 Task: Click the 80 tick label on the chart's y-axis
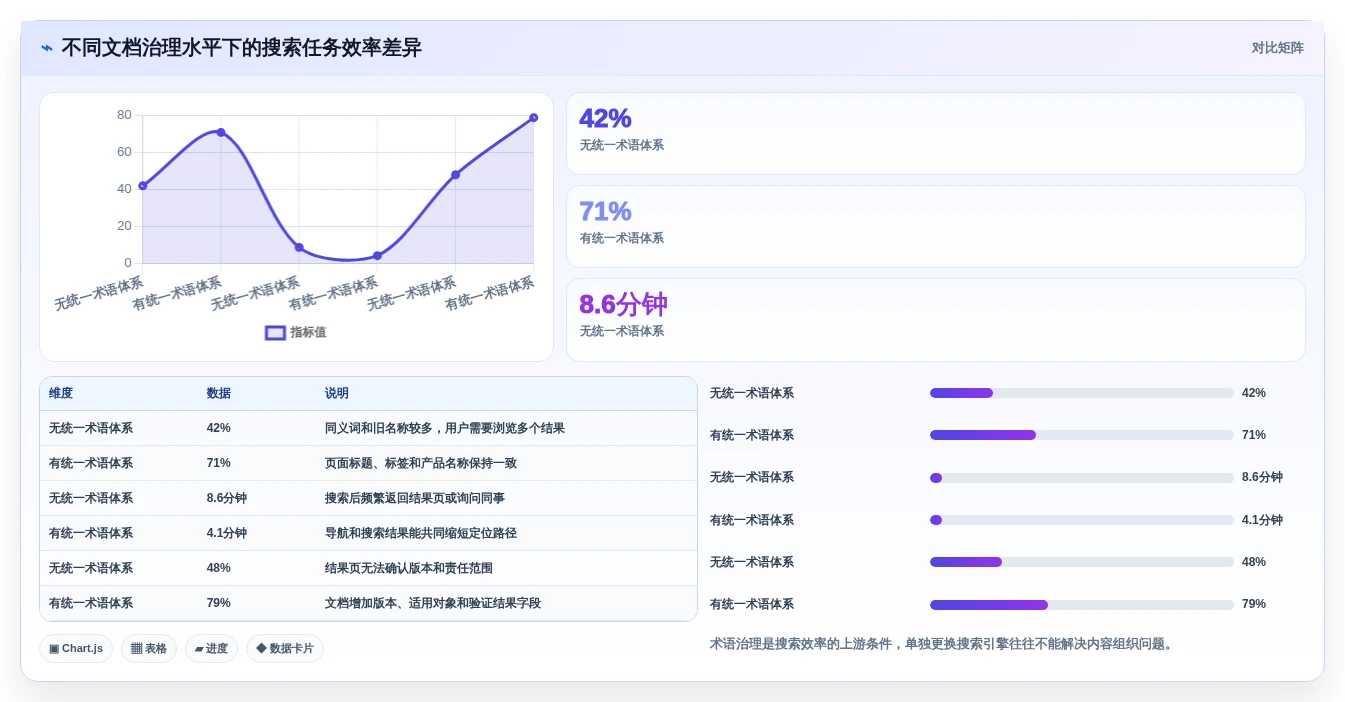[x=124, y=115]
